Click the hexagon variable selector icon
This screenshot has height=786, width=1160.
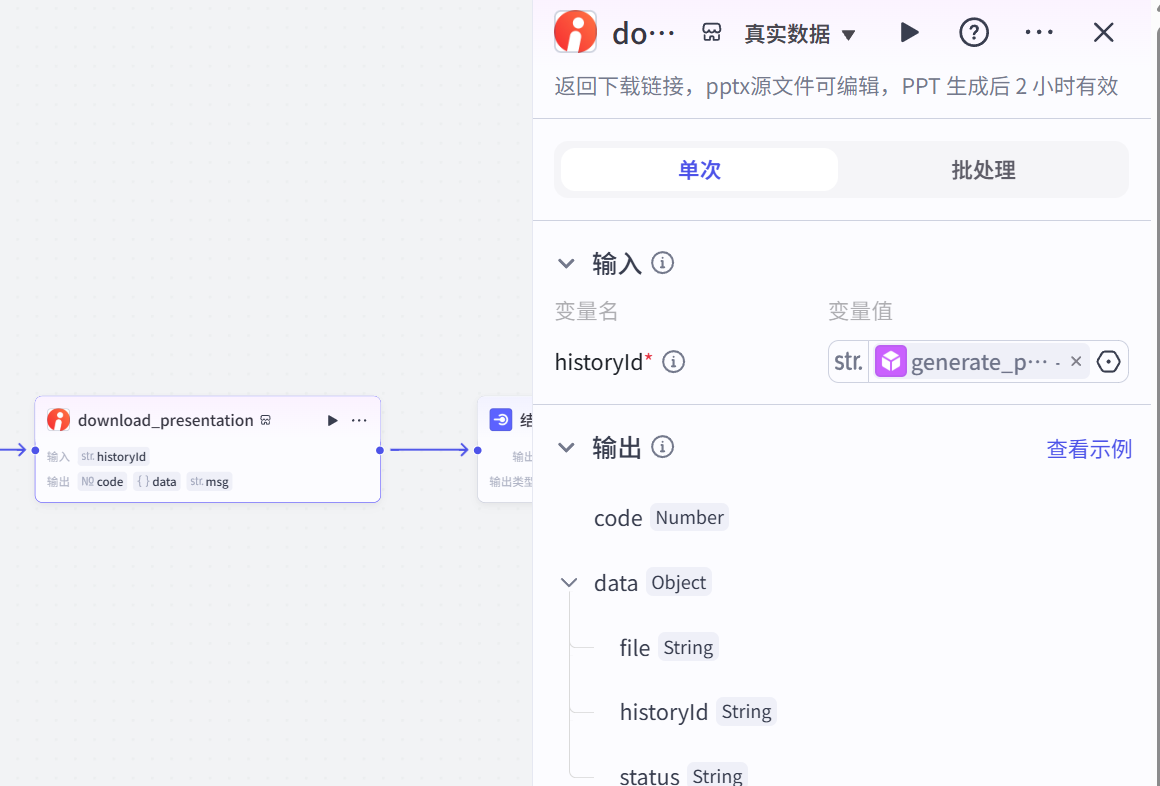tap(1108, 362)
